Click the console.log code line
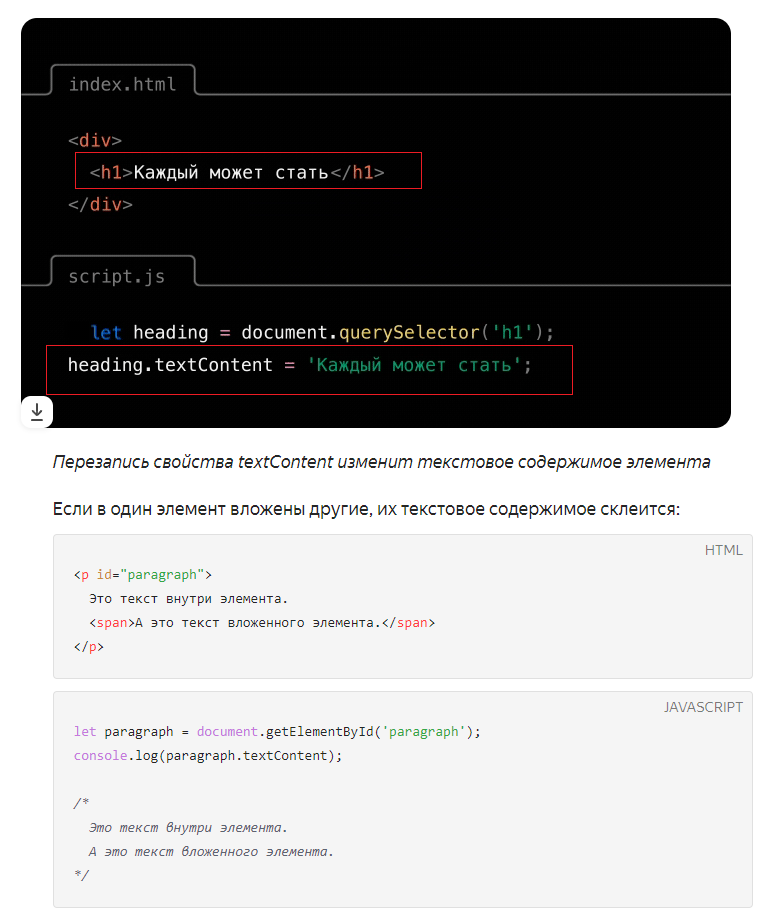763x917 pixels. (208, 756)
